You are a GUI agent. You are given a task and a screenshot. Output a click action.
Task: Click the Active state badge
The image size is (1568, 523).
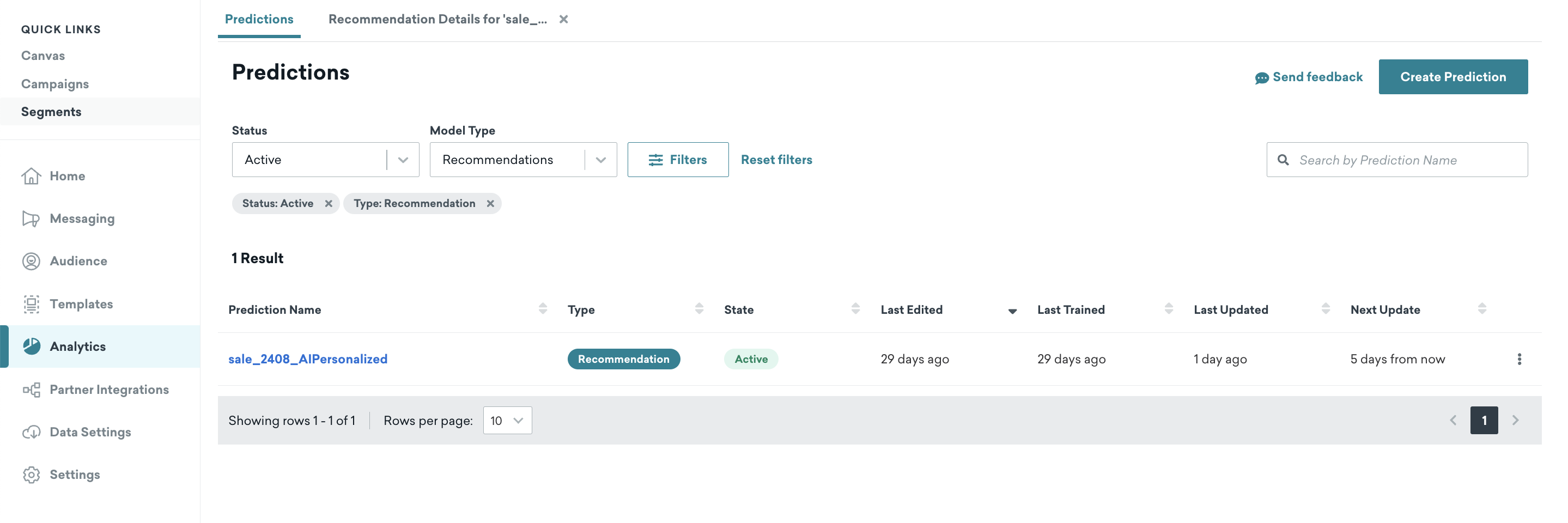tap(751, 359)
